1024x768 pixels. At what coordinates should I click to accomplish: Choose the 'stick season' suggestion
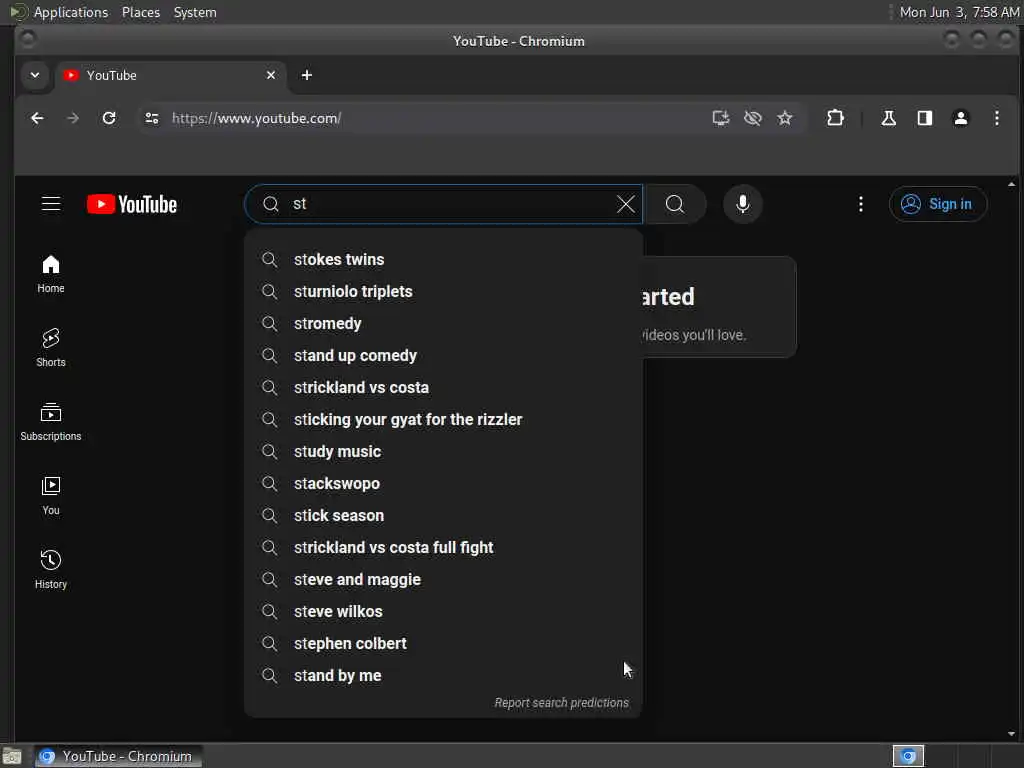click(443, 515)
